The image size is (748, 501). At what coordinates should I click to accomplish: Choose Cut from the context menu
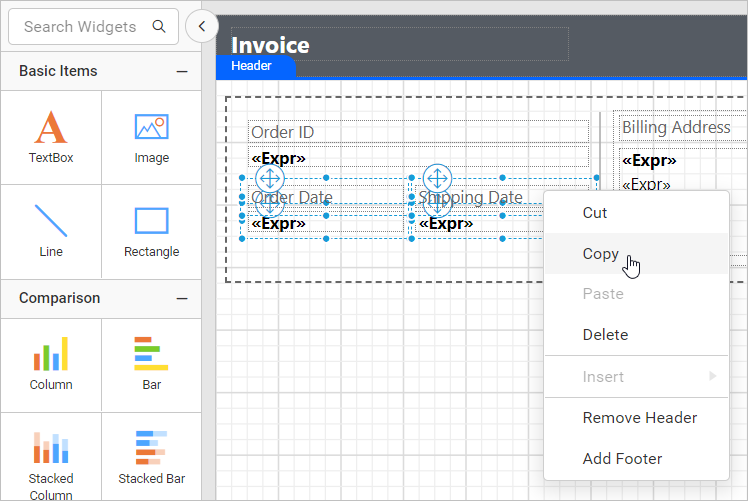click(595, 213)
